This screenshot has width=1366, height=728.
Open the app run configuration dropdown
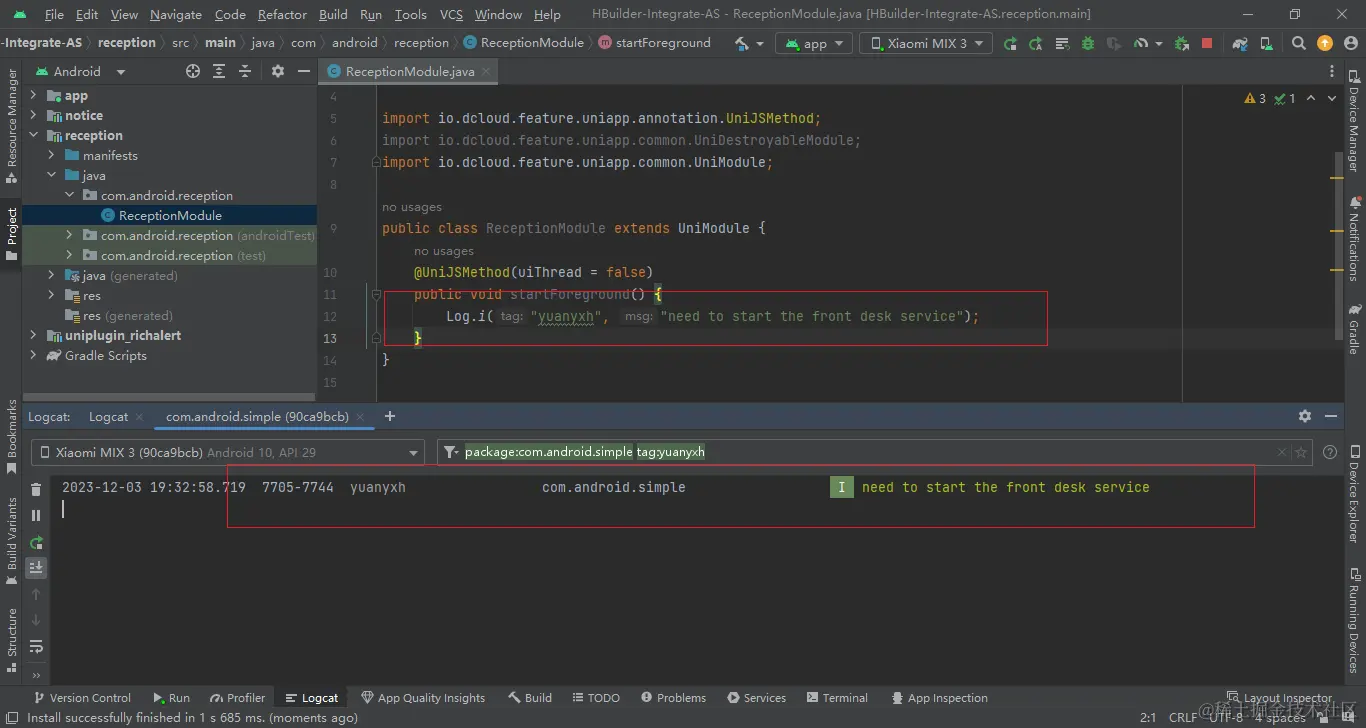815,43
